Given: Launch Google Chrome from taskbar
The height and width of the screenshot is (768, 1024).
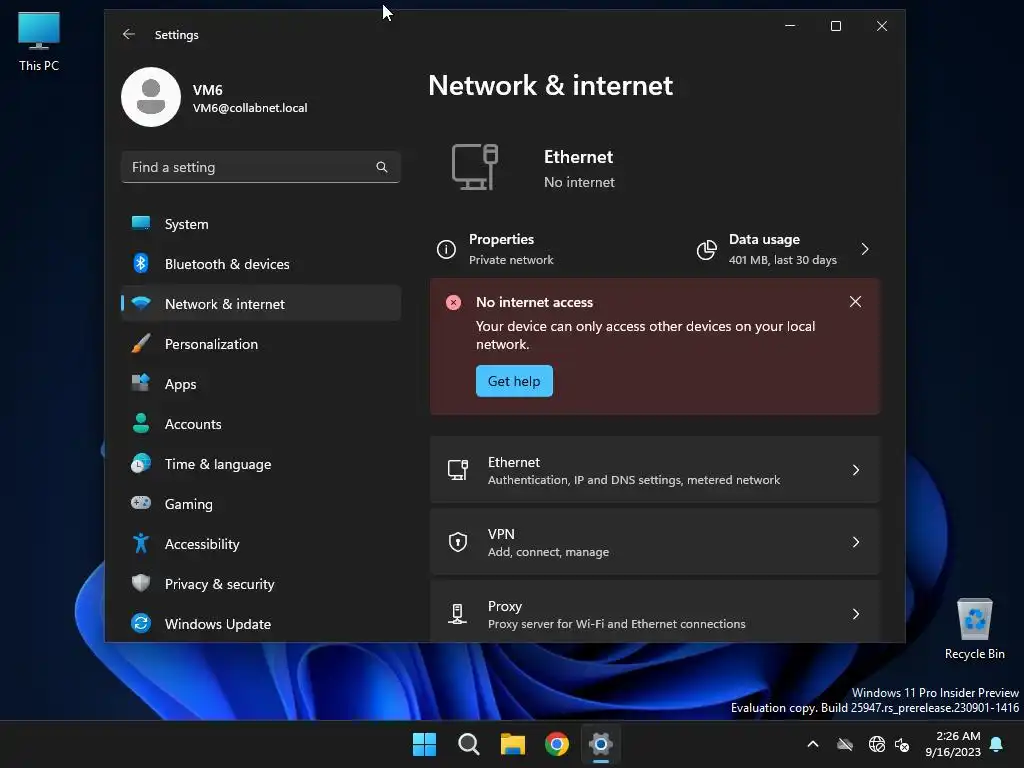Looking at the screenshot, I should coord(557,744).
